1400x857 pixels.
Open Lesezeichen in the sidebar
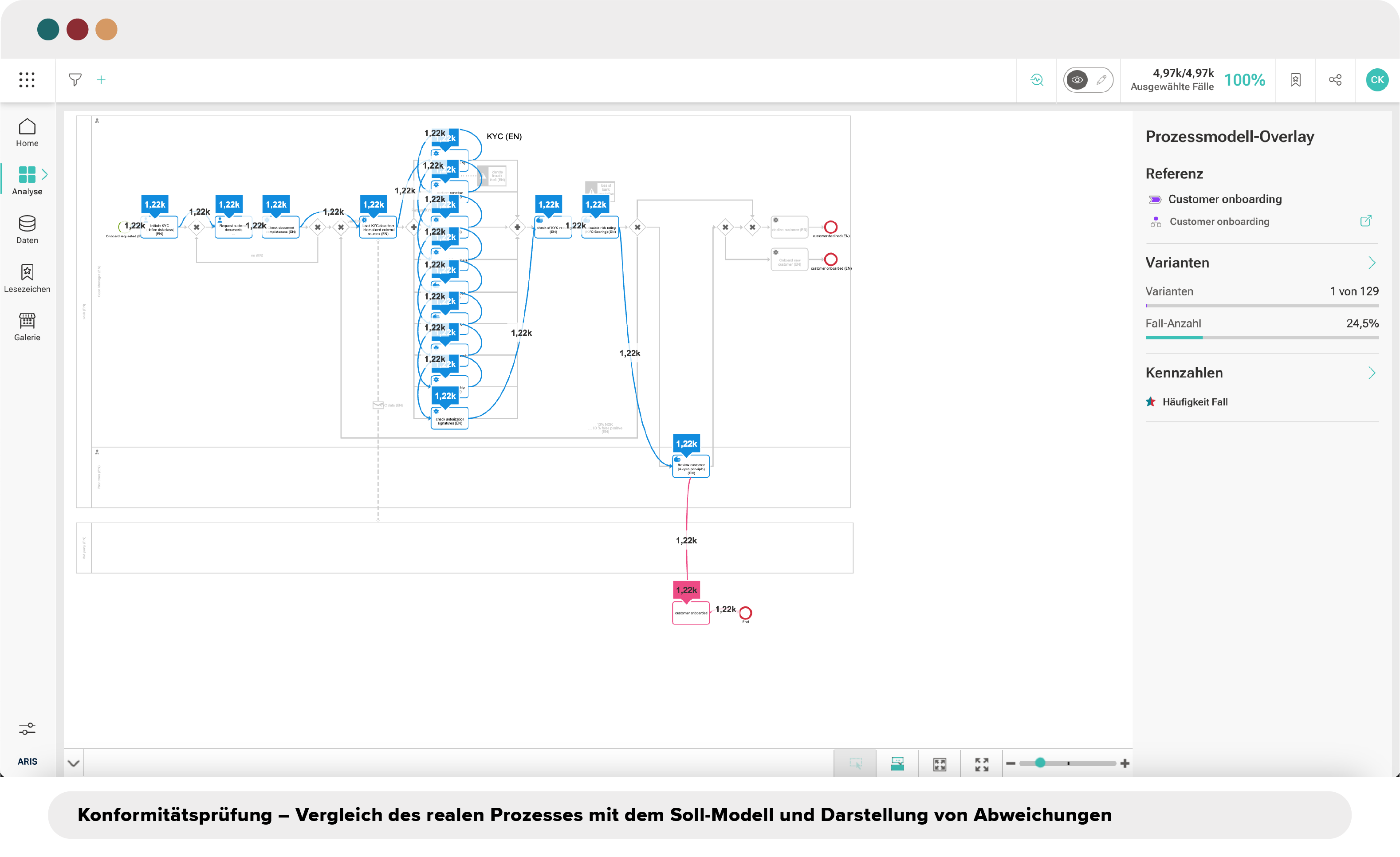point(27,279)
